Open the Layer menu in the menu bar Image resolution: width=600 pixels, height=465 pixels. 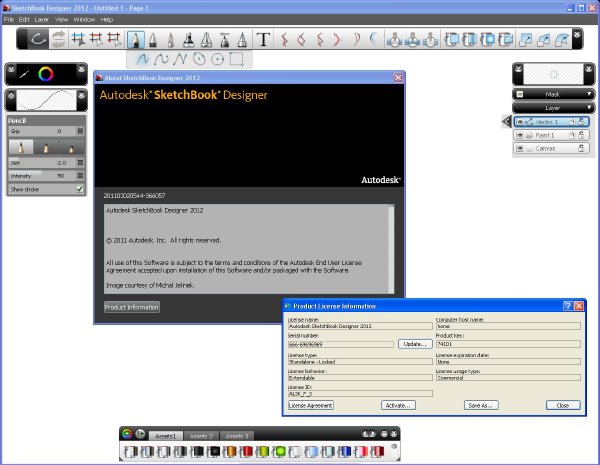coord(42,20)
